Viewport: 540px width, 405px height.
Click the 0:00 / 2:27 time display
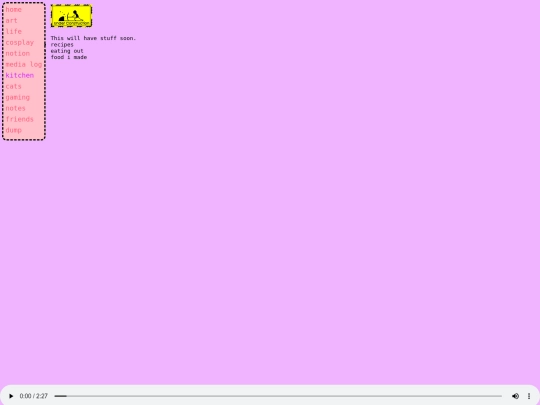33,396
